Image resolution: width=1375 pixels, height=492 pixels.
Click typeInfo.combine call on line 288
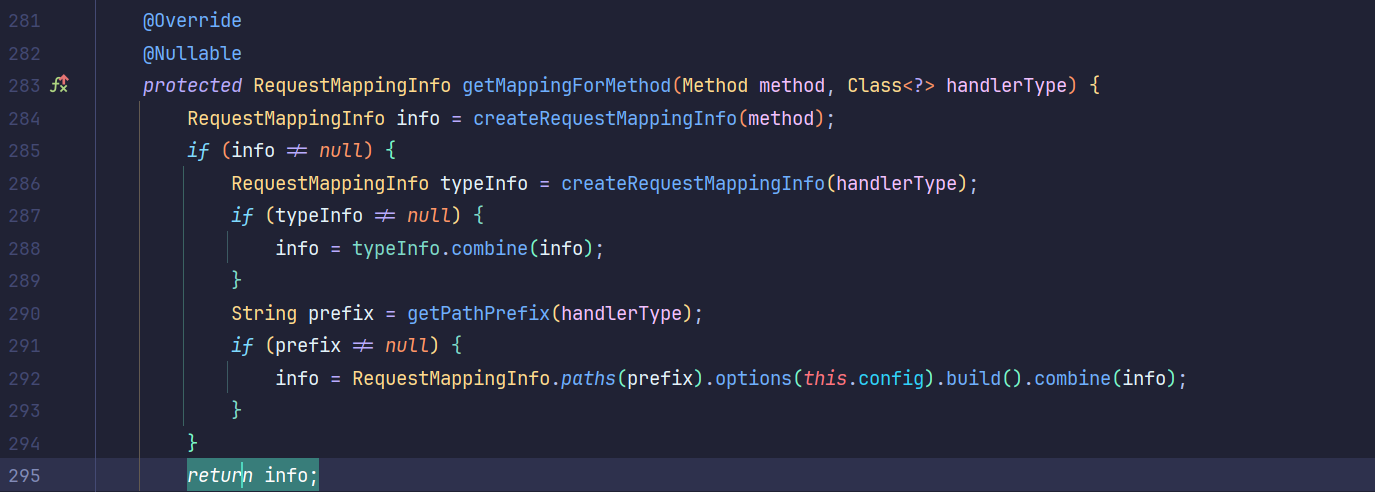[489, 249]
